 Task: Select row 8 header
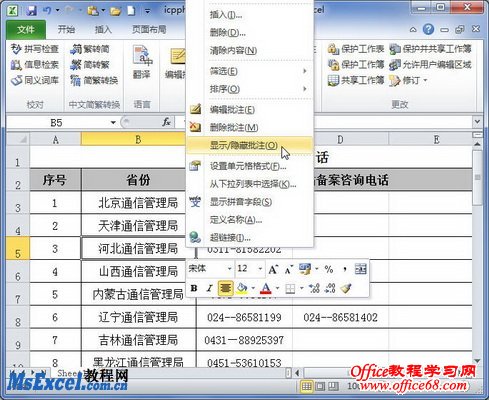(18, 318)
